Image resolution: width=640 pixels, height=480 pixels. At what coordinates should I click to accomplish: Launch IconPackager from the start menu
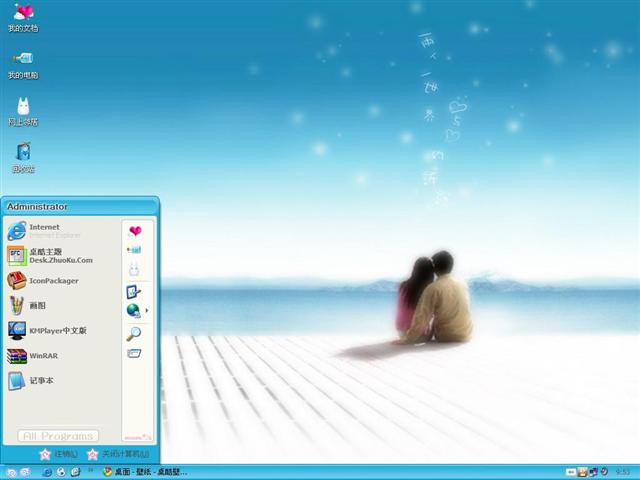point(62,281)
